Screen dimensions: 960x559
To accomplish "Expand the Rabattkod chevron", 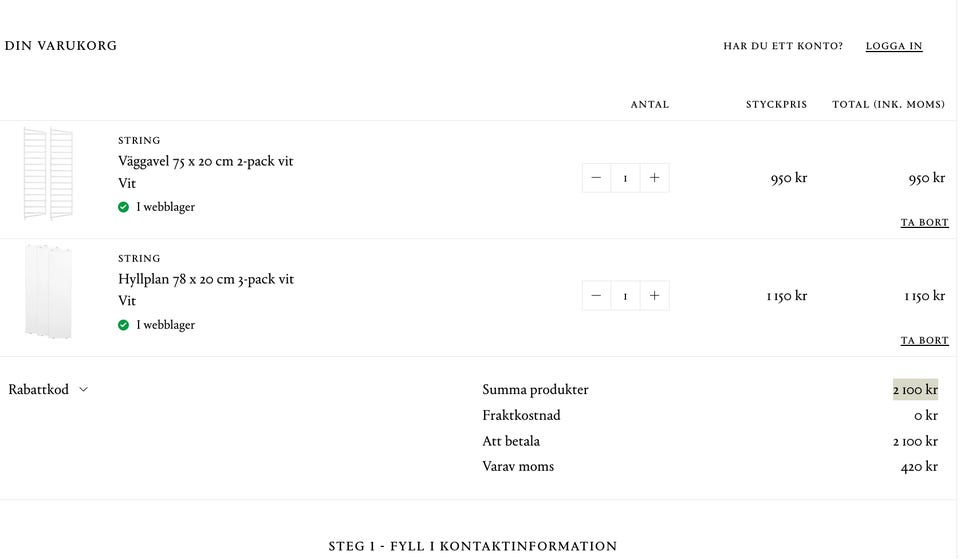I will click(84, 389).
